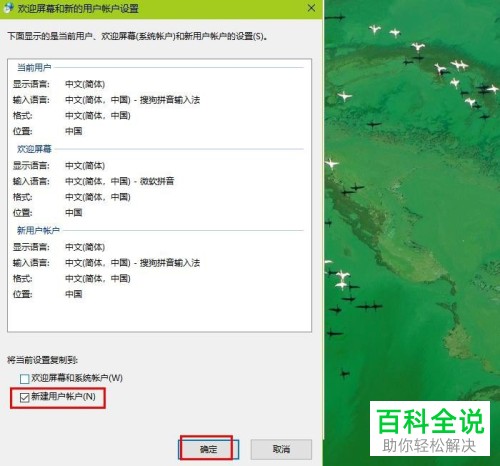Click 显示语言 中文(简体) value under 当前用户
The image size is (500, 466).
tap(85, 84)
